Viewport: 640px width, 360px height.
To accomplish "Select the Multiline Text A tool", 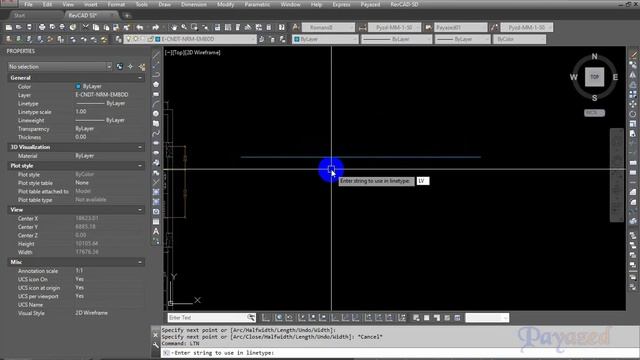I will (x=156, y=231).
